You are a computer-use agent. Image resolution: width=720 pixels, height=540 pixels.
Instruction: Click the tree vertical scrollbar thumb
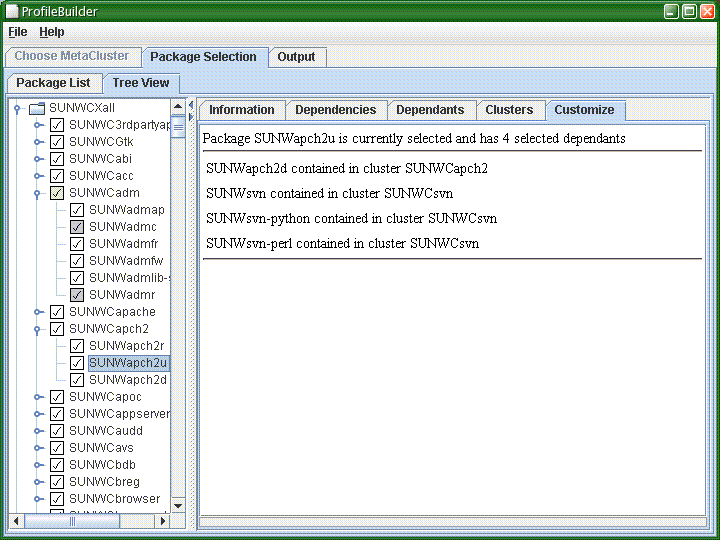point(178,127)
